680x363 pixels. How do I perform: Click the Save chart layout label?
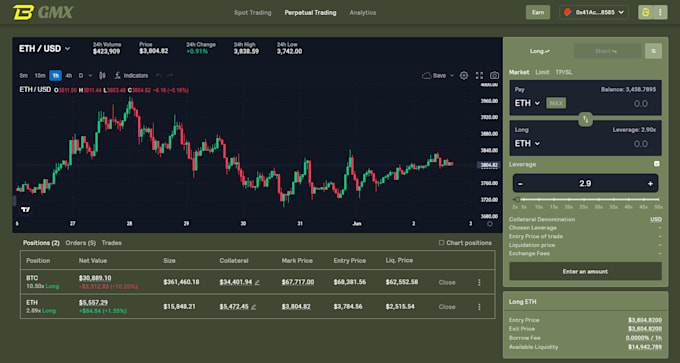(x=439, y=75)
